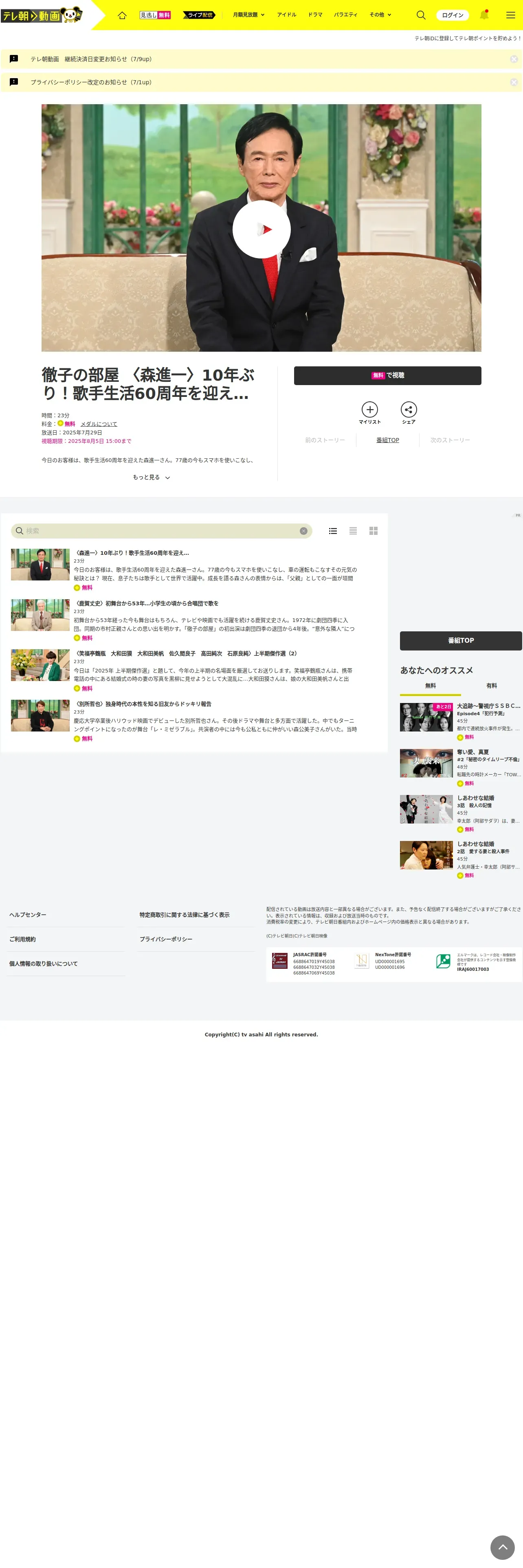Click the JASRAC license logo
Image resolution: width=523 pixels, height=1568 pixels.
click(x=279, y=961)
